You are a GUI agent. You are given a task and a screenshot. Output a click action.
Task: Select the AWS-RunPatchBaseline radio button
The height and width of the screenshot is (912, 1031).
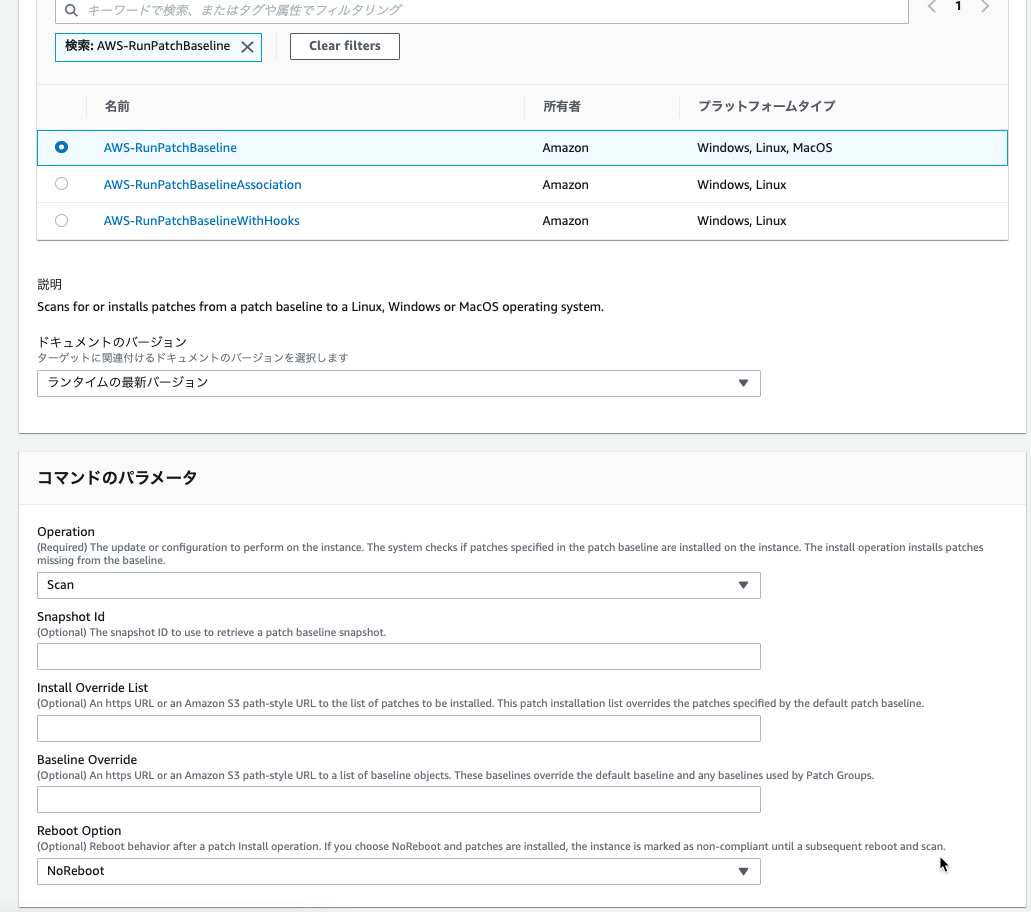61,147
